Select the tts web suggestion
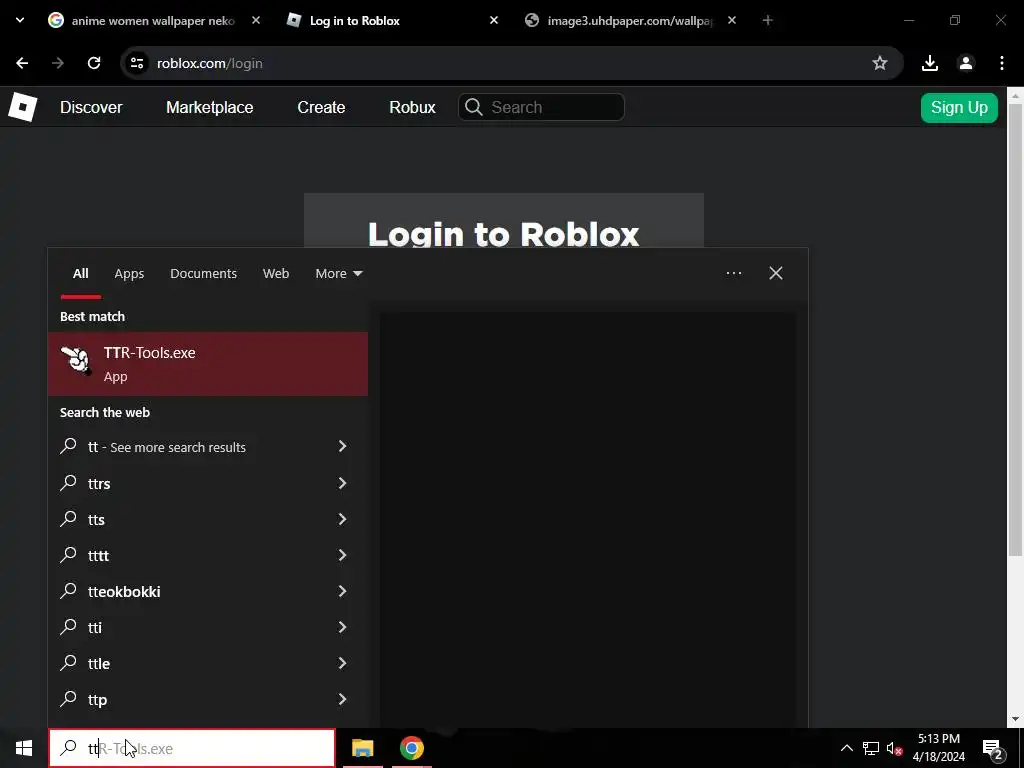 [x=208, y=519]
